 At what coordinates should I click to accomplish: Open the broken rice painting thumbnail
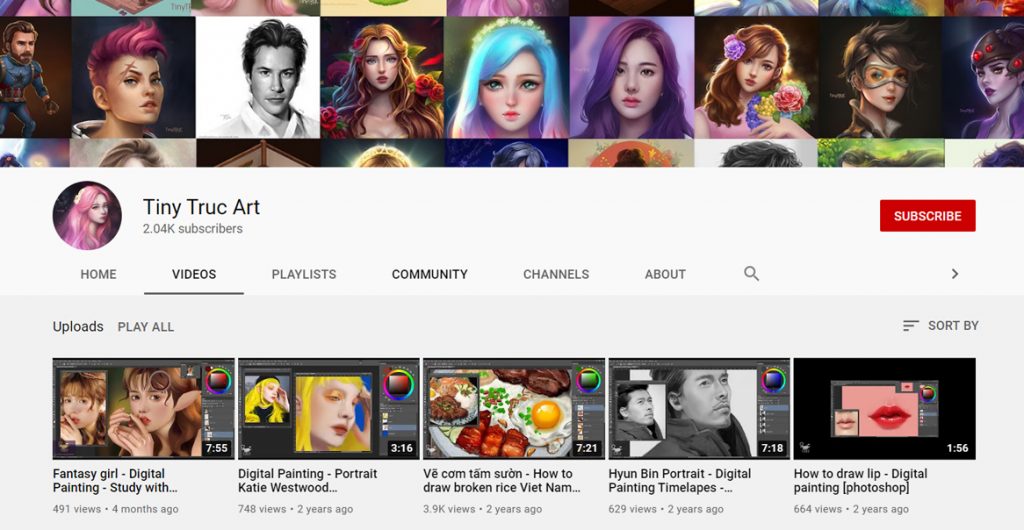pyautogui.click(x=514, y=408)
